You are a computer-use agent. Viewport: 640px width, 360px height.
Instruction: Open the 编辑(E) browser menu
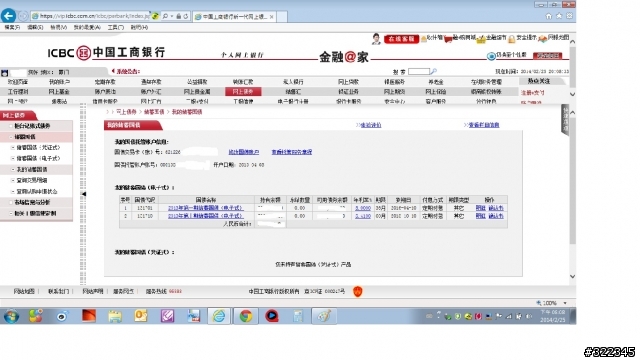coord(35,27)
